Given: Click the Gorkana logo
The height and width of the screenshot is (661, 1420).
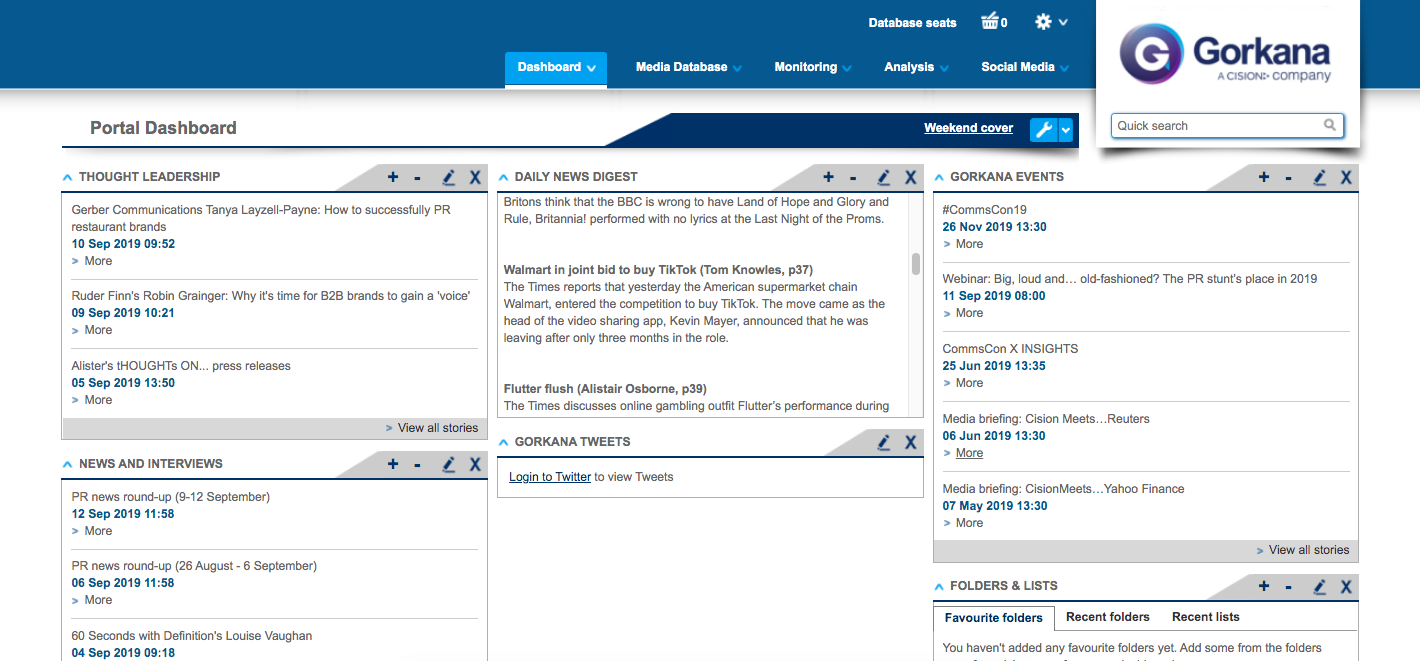Looking at the screenshot, I should [1227, 54].
